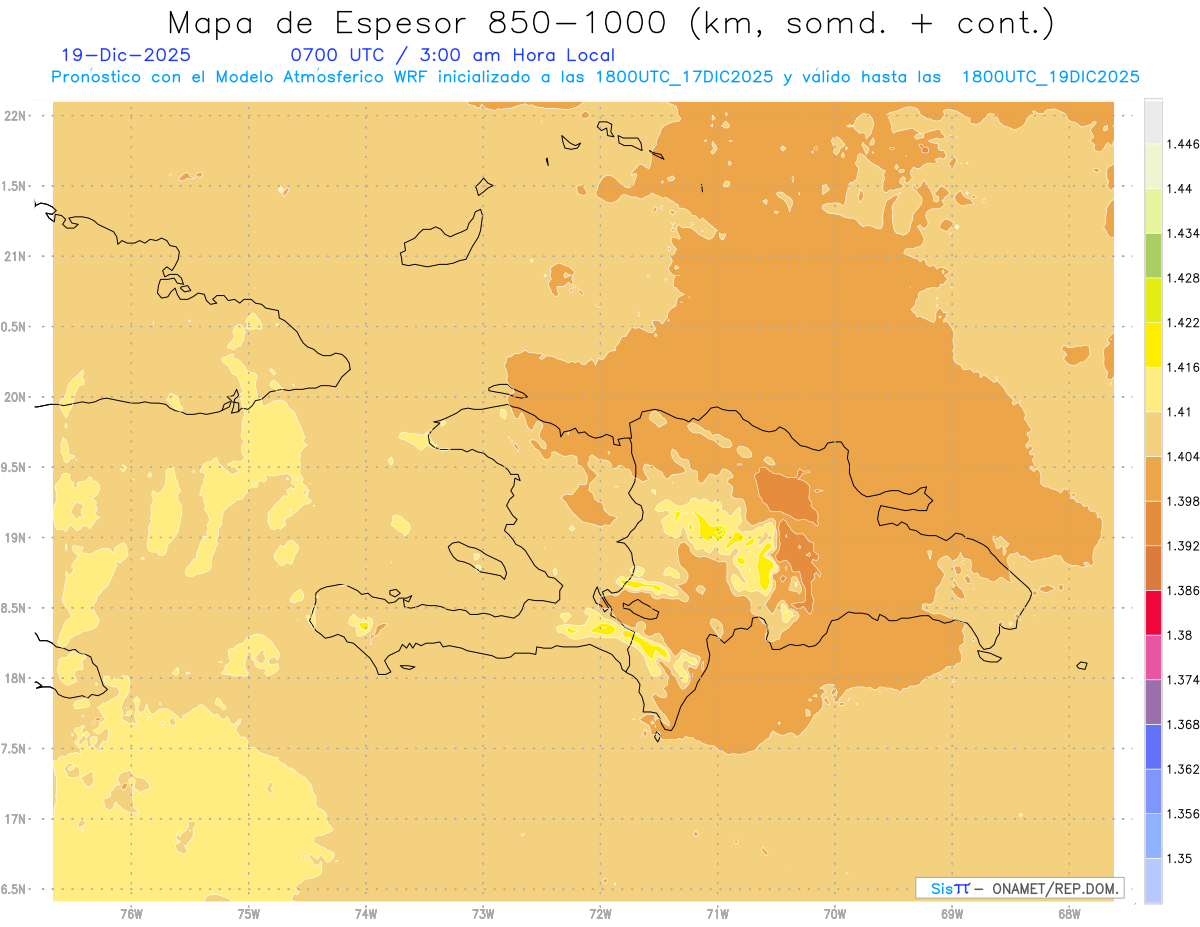Click the latitude axis label 17N
Image resolution: width=1200 pixels, height=927 pixels.
click(x=15, y=819)
